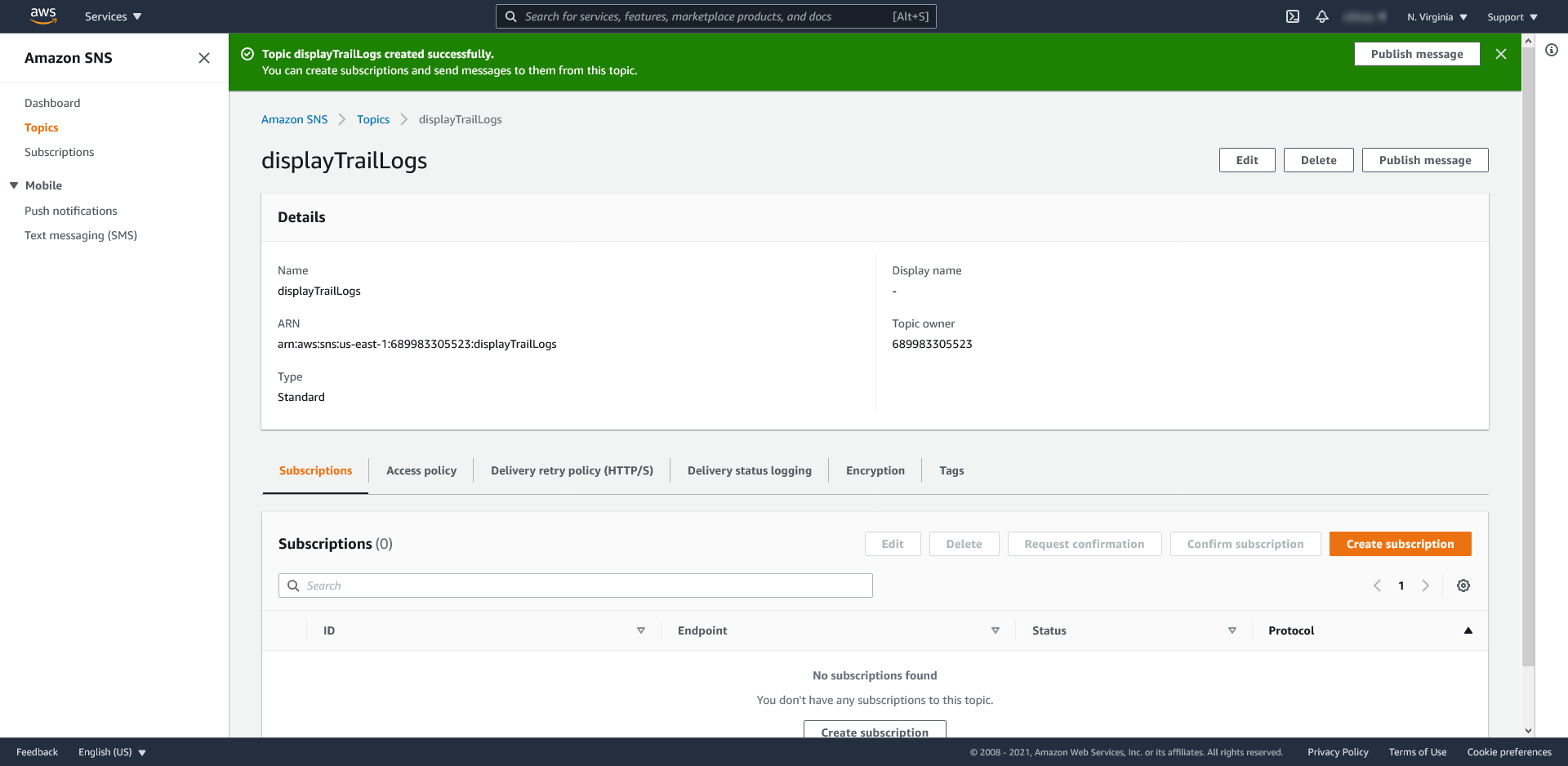Sort by ID column arrow
Screen dimensions: 1568x766
tap(641, 630)
